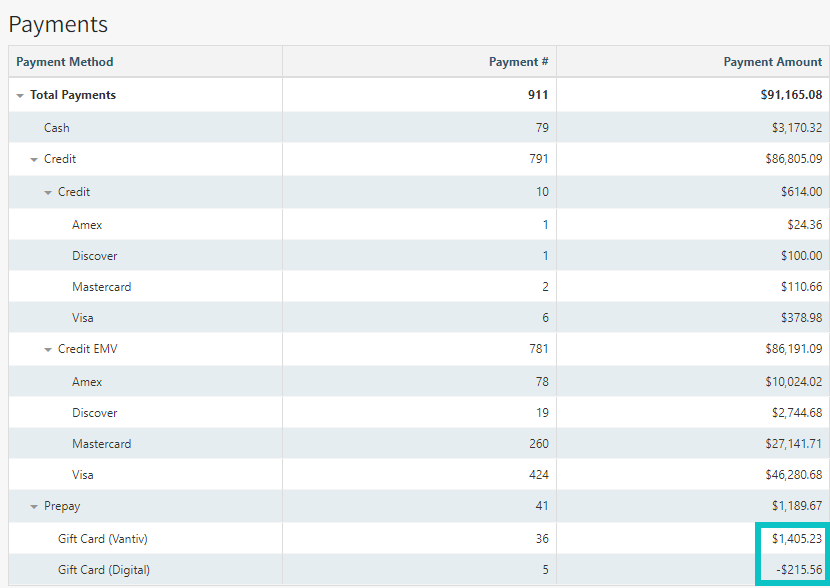This screenshot has height=588, width=830.
Task: Select the Gift Card (Vantiv) row label
Action: 103,539
